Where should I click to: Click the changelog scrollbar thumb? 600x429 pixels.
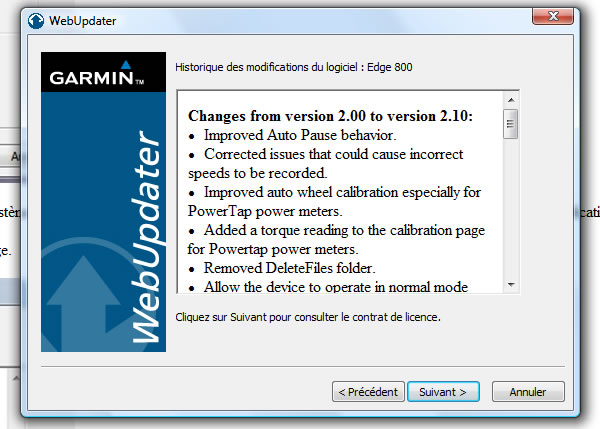click(x=510, y=124)
